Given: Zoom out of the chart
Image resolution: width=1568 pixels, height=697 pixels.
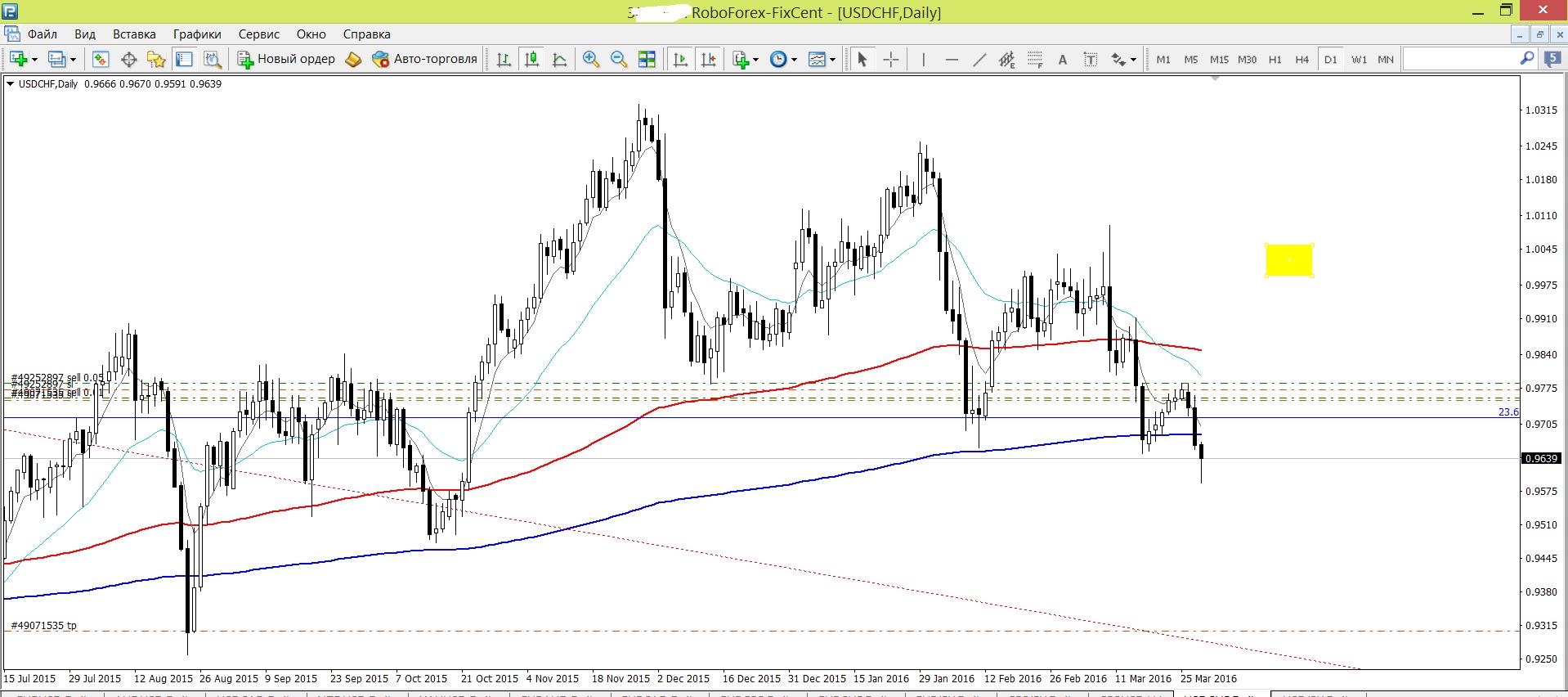Looking at the screenshot, I should tap(619, 59).
